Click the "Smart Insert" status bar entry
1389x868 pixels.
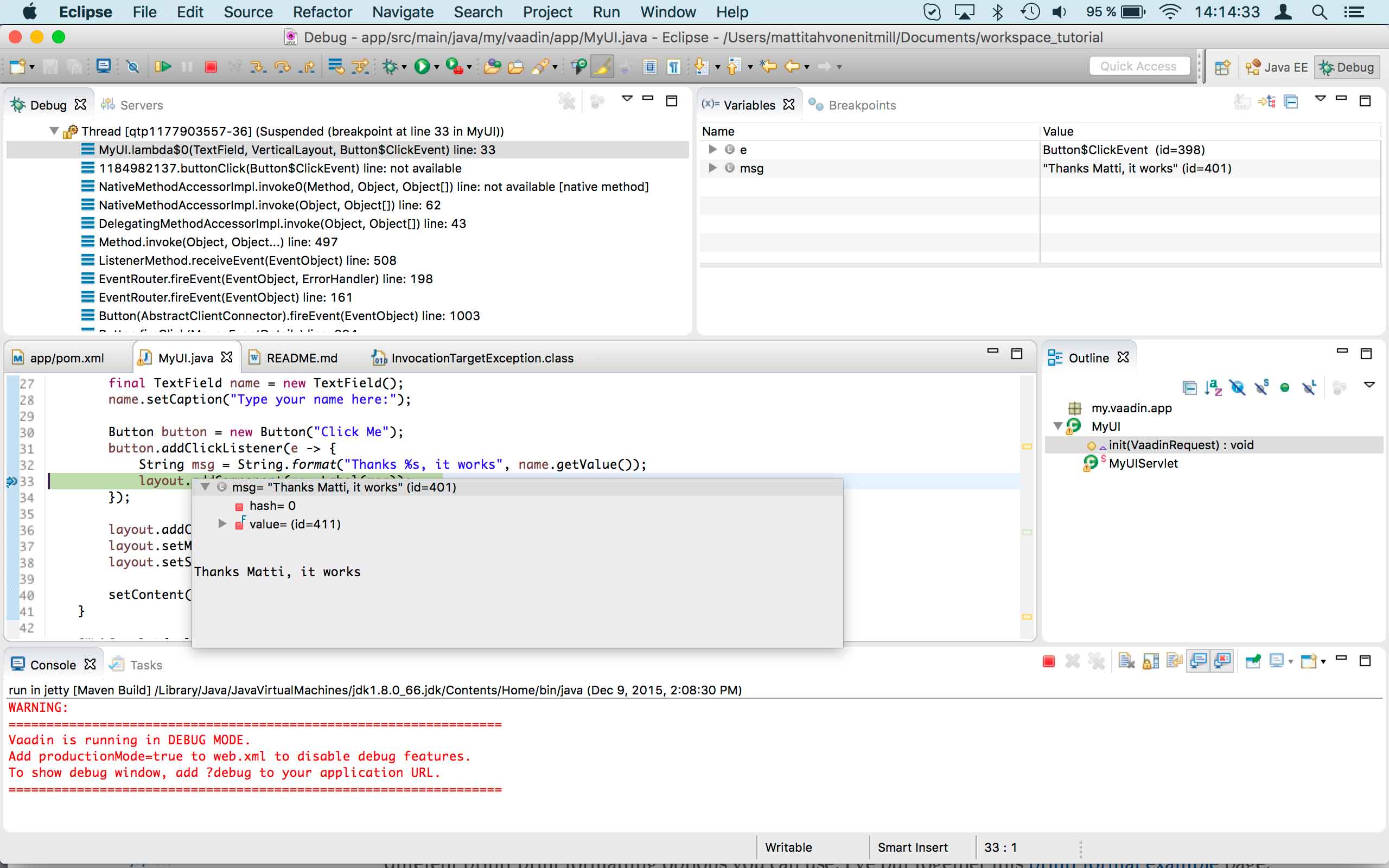pyautogui.click(x=913, y=847)
